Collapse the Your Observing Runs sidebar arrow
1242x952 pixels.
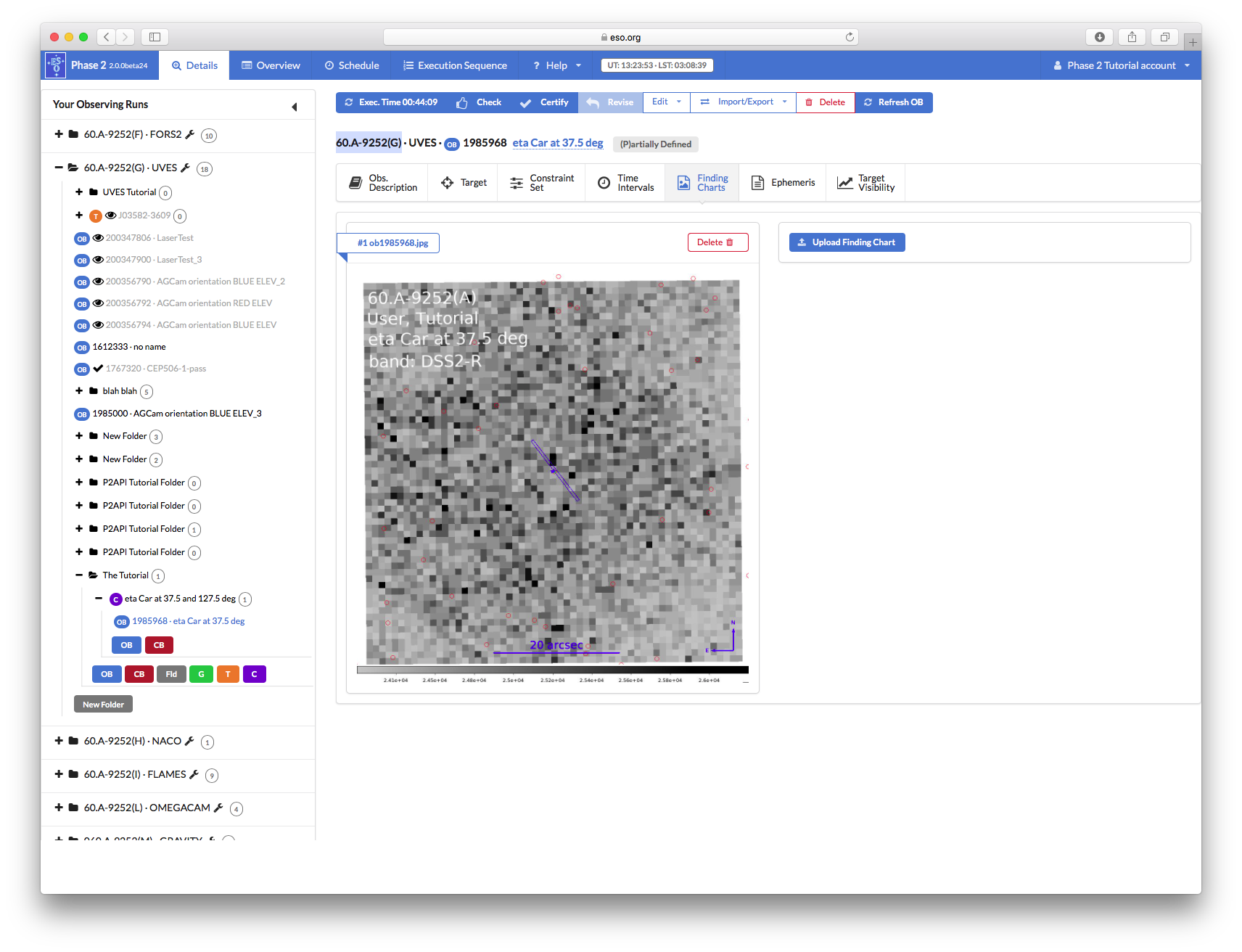tap(294, 107)
